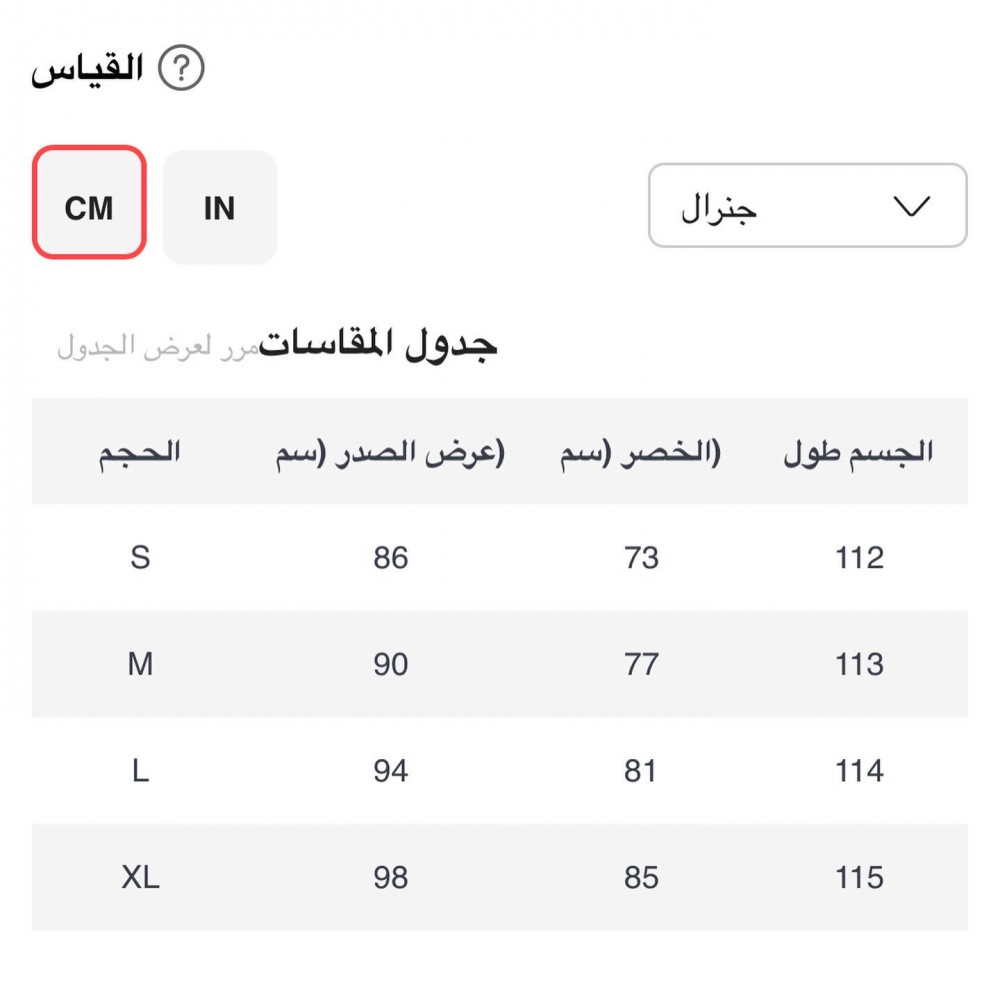Select the L size row

[140, 771]
